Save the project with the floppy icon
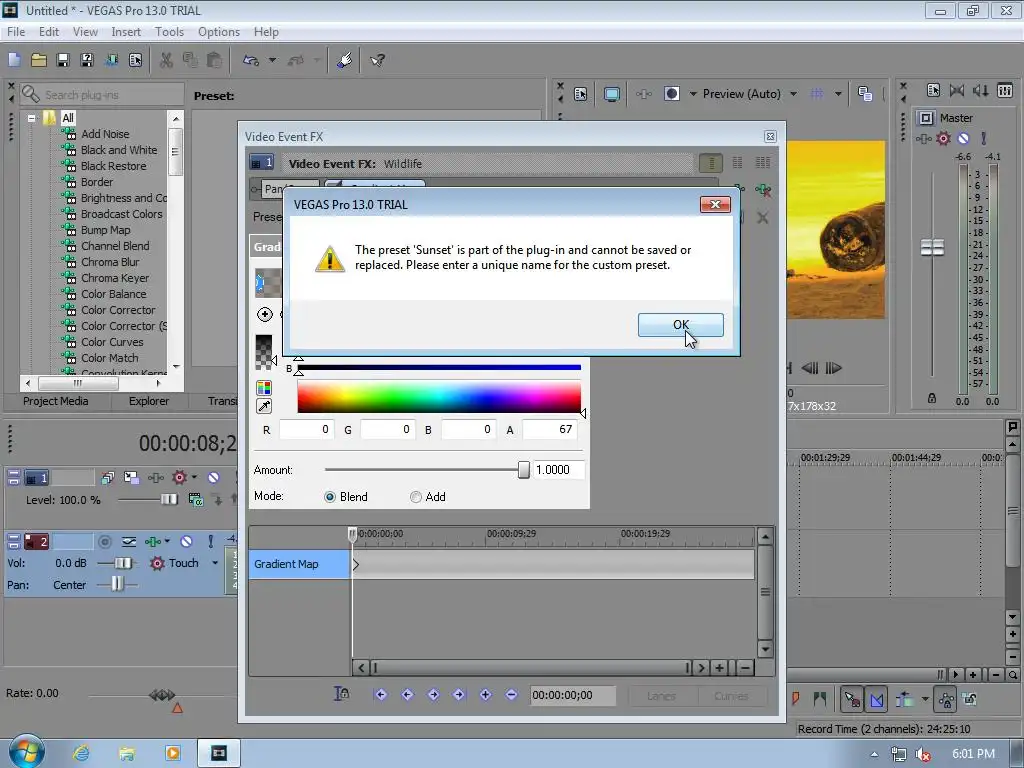The width and height of the screenshot is (1024, 768). 63,60
